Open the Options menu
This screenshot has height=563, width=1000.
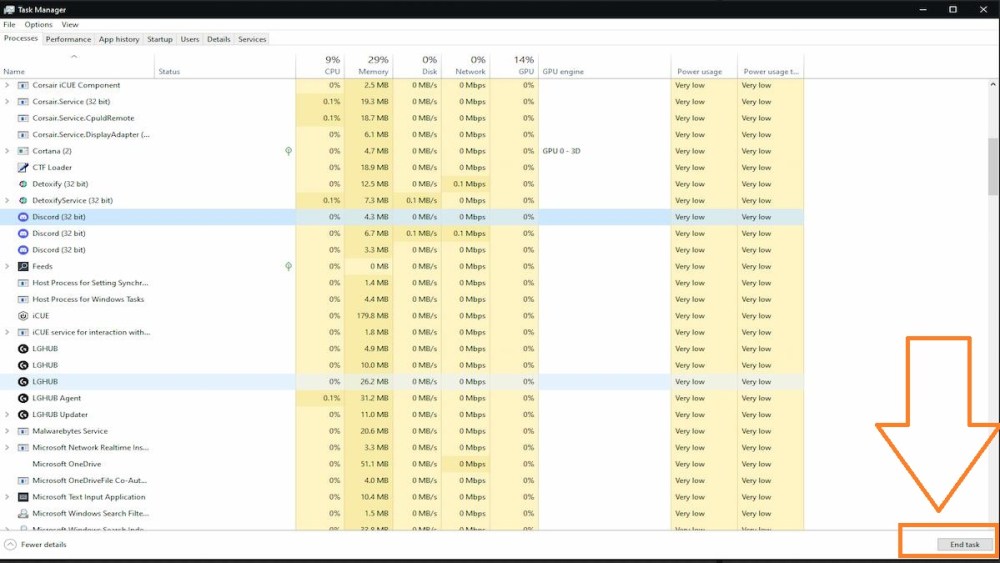39,24
